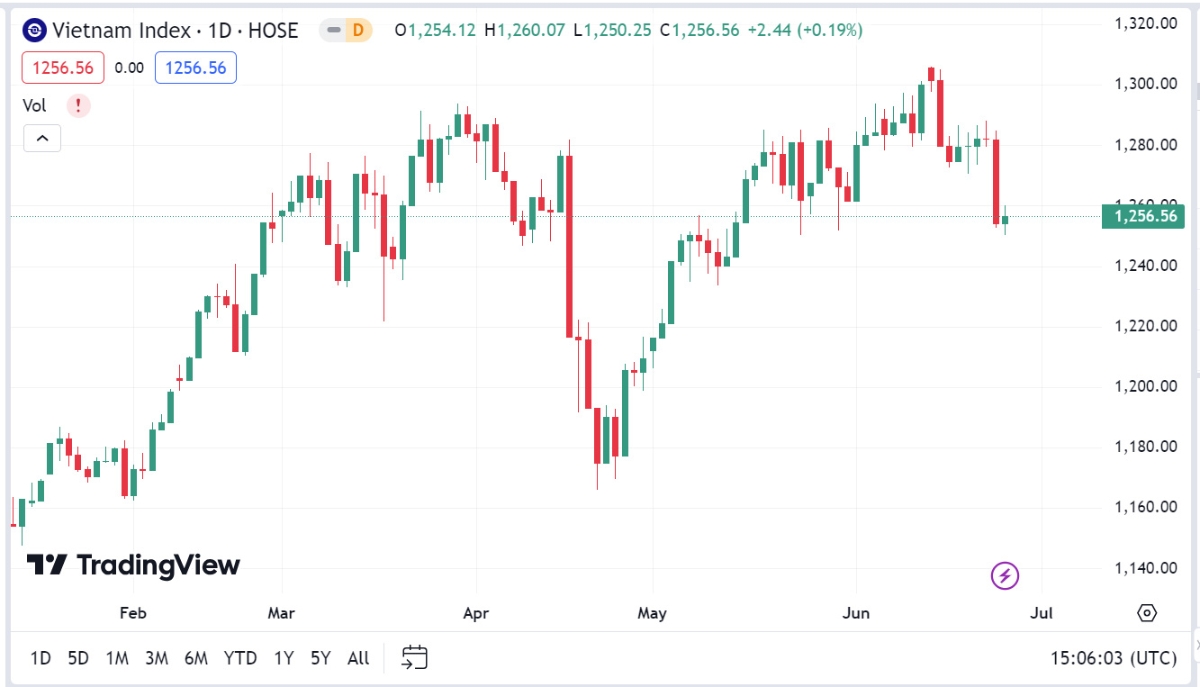Collapse the indicator legend chevron
Image resolution: width=1200 pixels, height=687 pixels.
(x=42, y=139)
